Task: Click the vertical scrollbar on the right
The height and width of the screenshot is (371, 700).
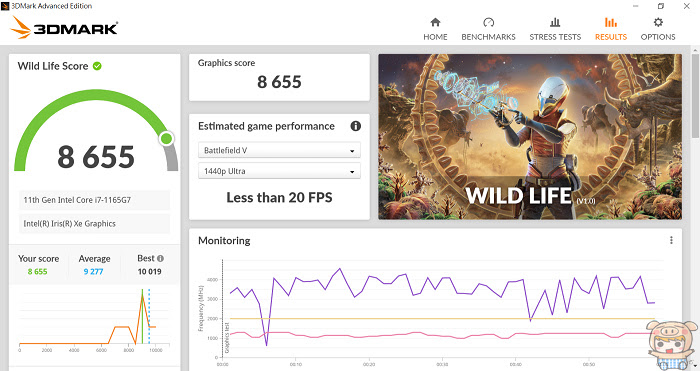Action: (696, 94)
